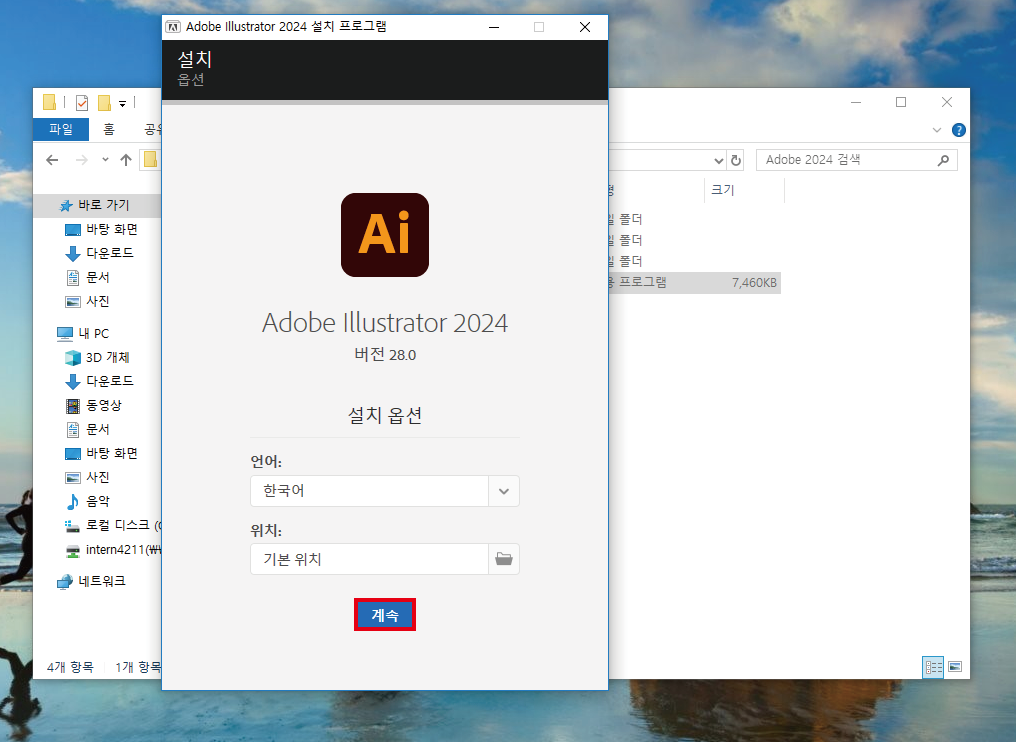
Task: Open 다운로드 under 바로 가기
Action: 99,253
